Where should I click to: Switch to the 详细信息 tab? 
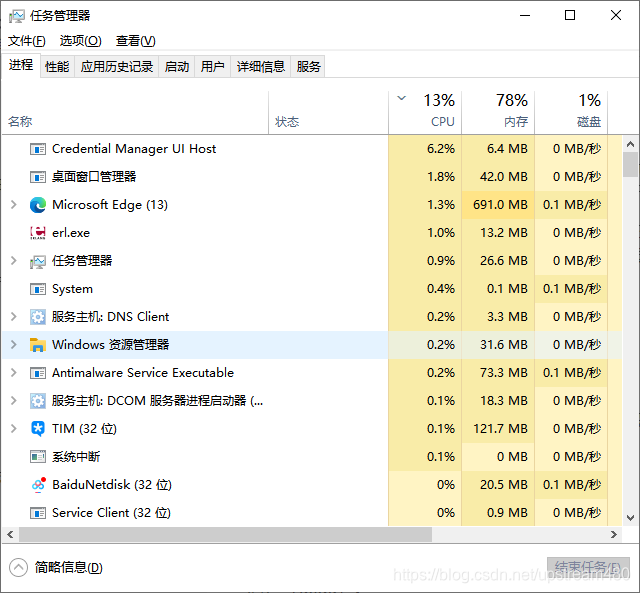pyautogui.click(x=261, y=67)
